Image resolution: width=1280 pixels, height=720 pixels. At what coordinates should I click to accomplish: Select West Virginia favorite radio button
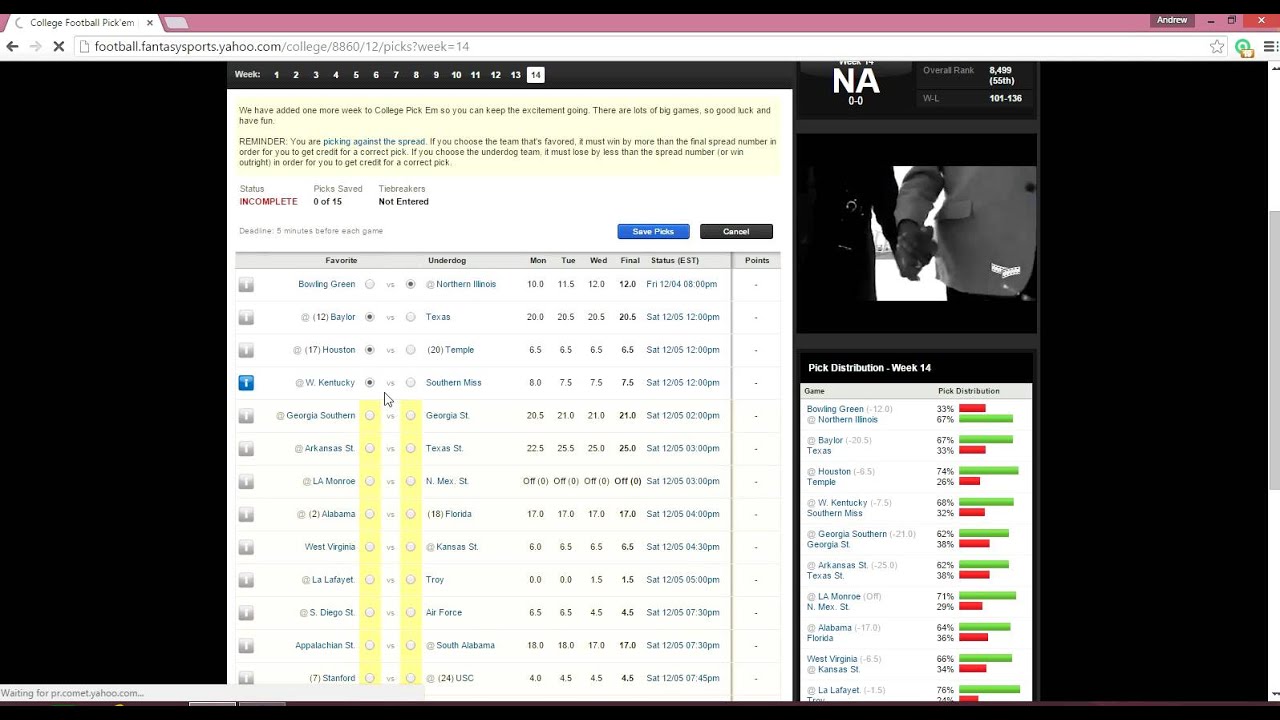(x=370, y=547)
